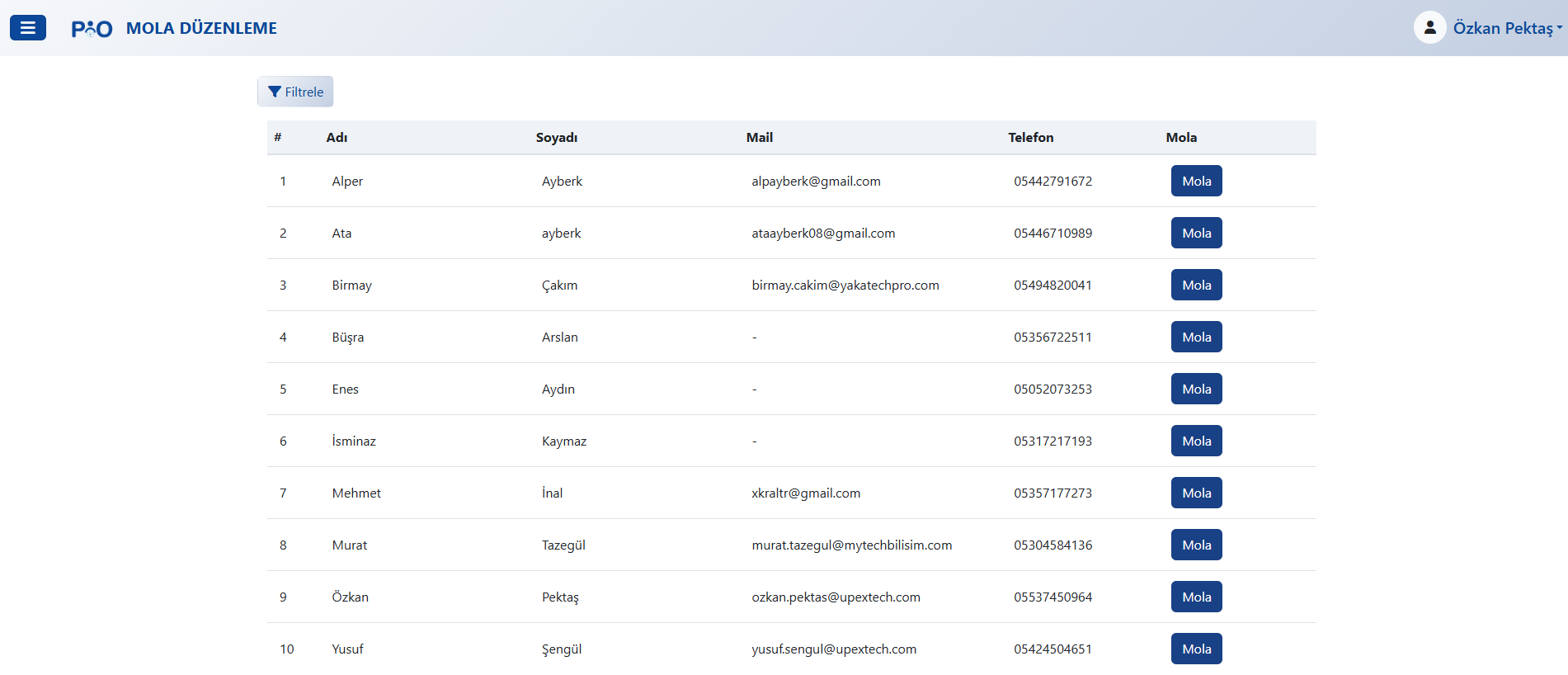Screen dimensions: 1568x675
Task: Click the user avatar icon
Action: point(1429,28)
